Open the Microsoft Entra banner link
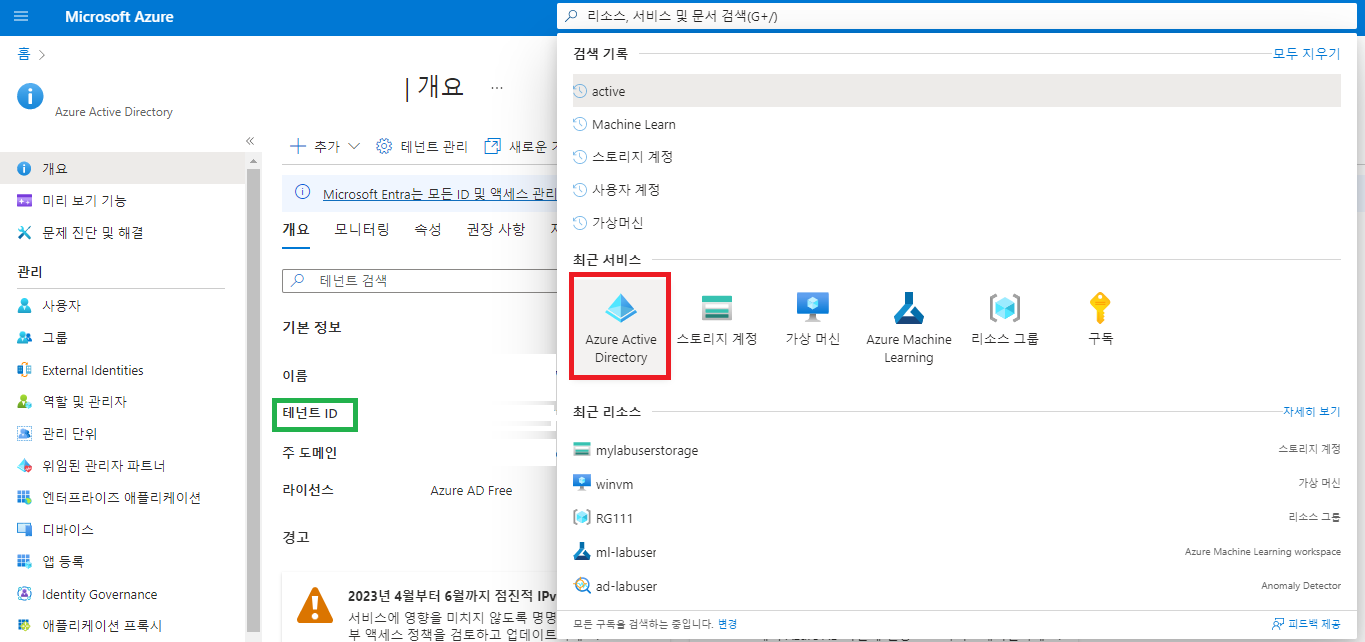Screen dimensions: 1365x642 pyautogui.click(x=440, y=193)
